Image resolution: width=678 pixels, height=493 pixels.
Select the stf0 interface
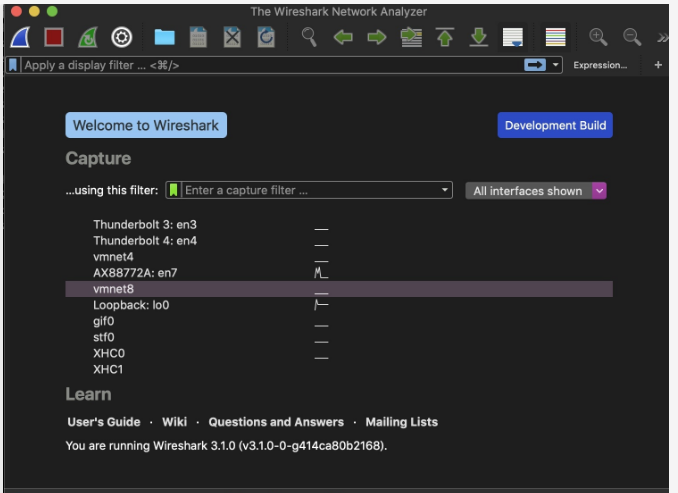(104, 337)
